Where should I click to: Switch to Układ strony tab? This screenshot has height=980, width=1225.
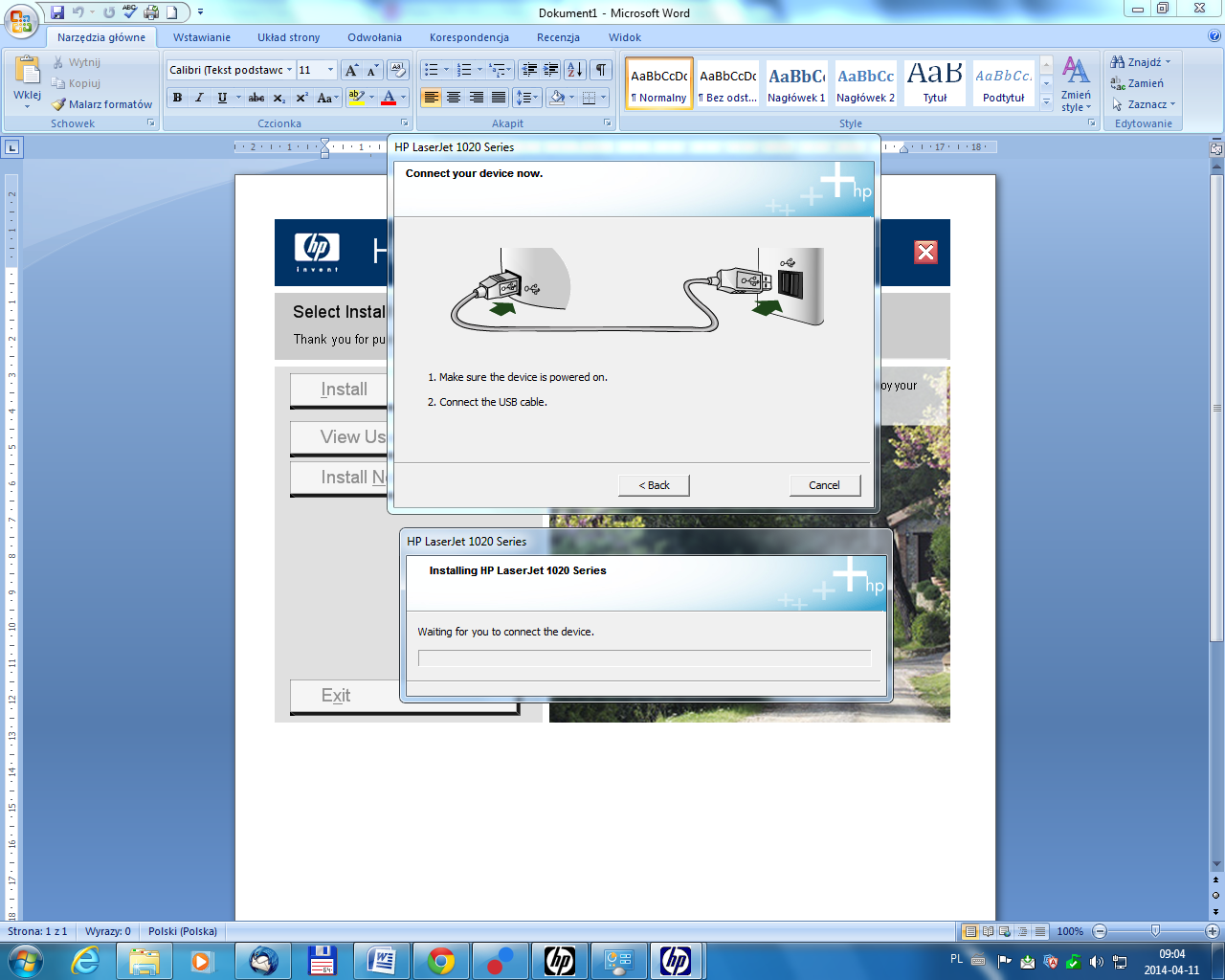[x=288, y=37]
